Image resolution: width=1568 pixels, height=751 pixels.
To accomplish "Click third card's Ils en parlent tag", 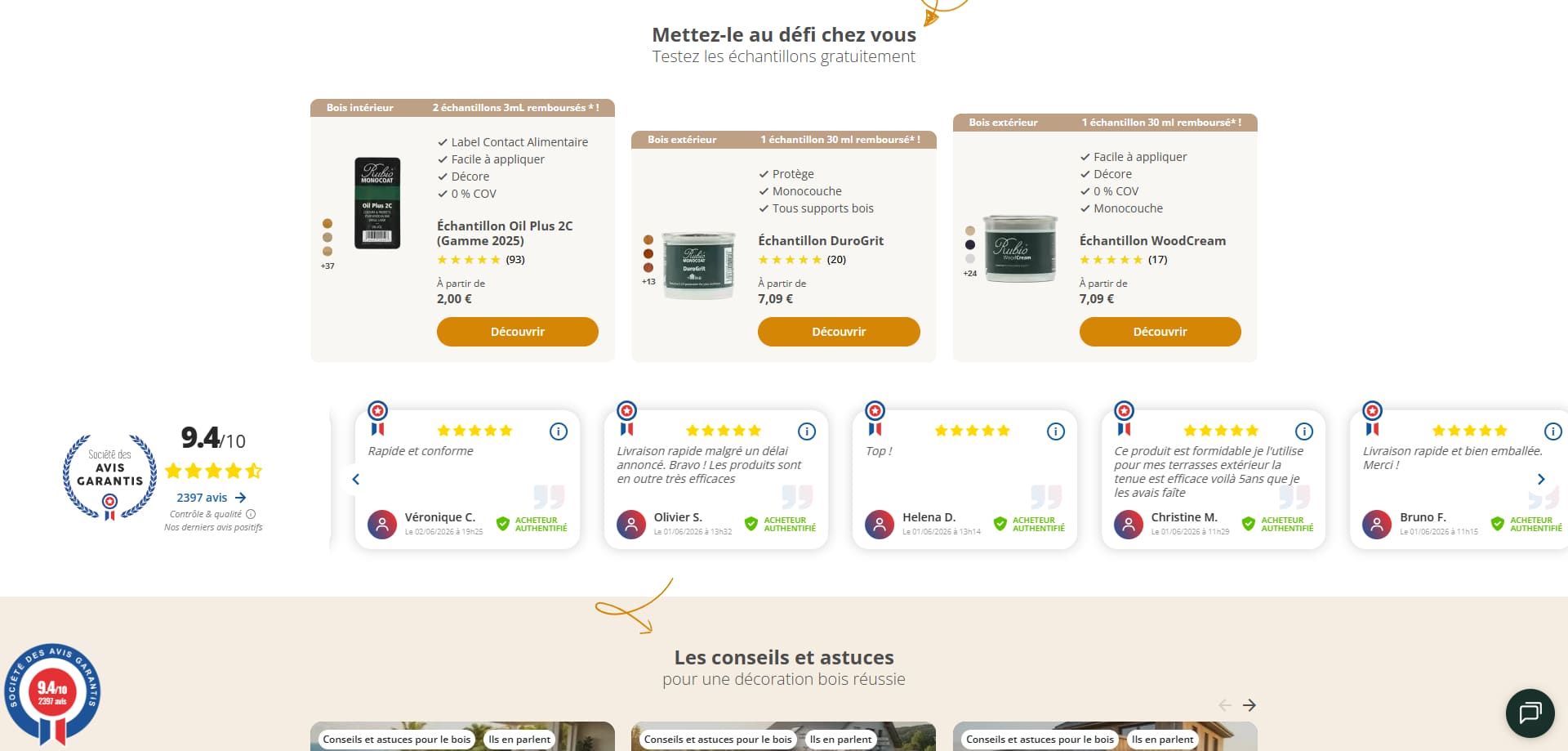I will [1162, 740].
